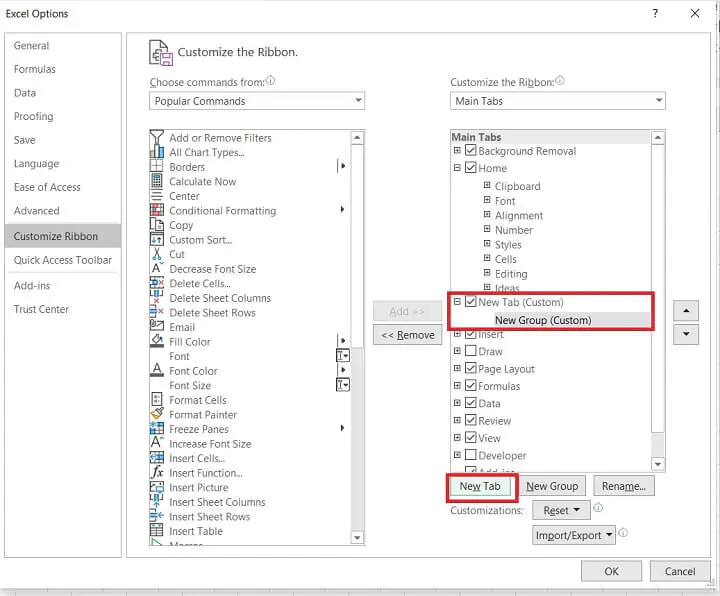Click the Borders command icon
The image size is (720, 596).
(x=157, y=166)
